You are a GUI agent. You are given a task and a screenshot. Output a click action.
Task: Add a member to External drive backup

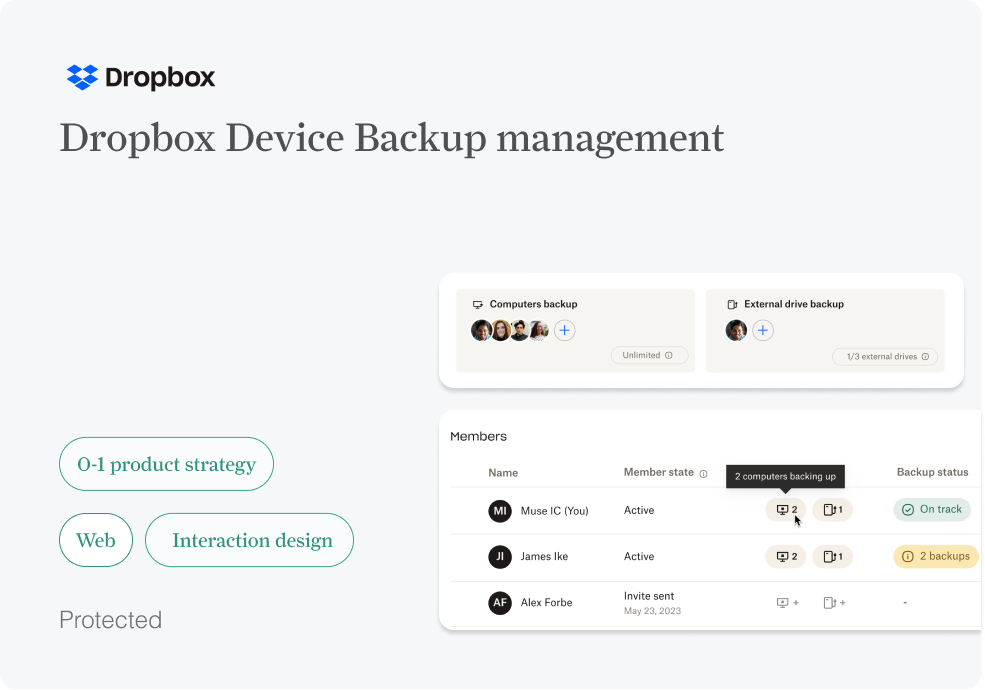pyautogui.click(x=762, y=330)
